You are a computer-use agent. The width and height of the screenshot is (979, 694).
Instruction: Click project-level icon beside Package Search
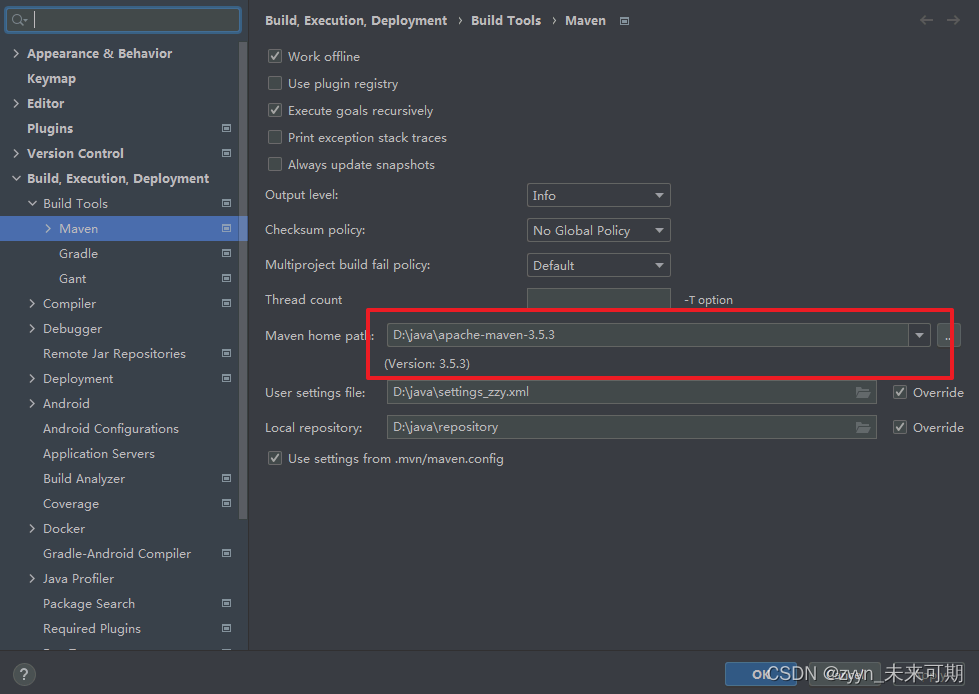coord(227,603)
